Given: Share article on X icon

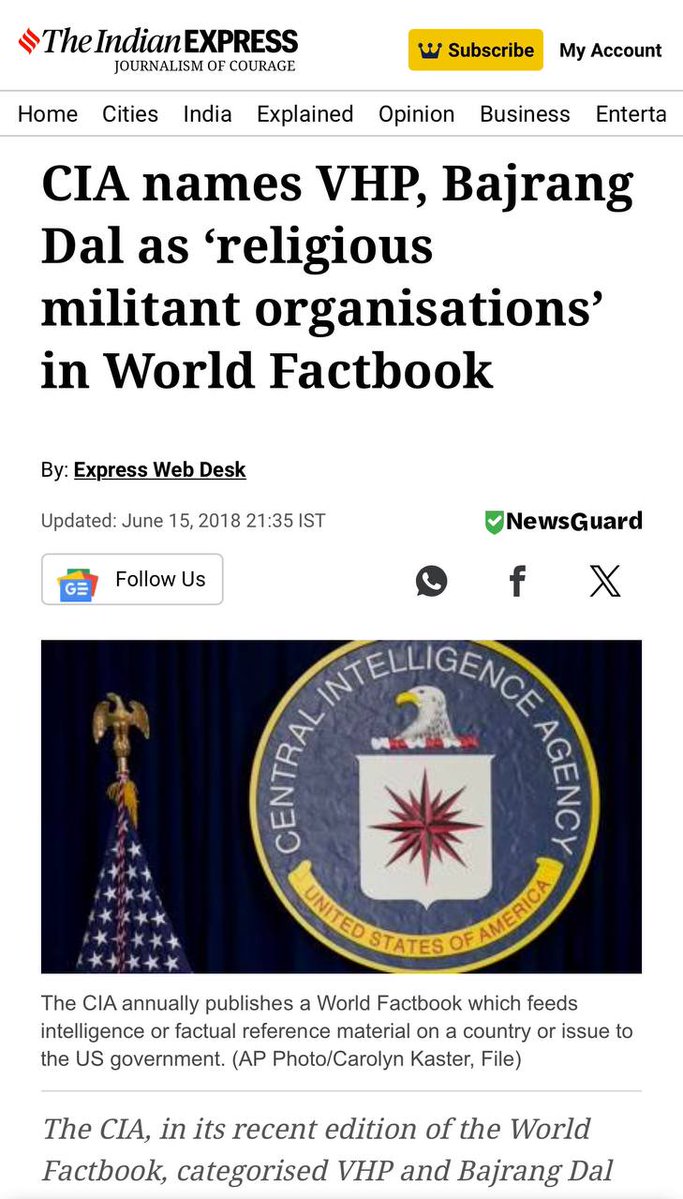Looking at the screenshot, I should 605,580.
